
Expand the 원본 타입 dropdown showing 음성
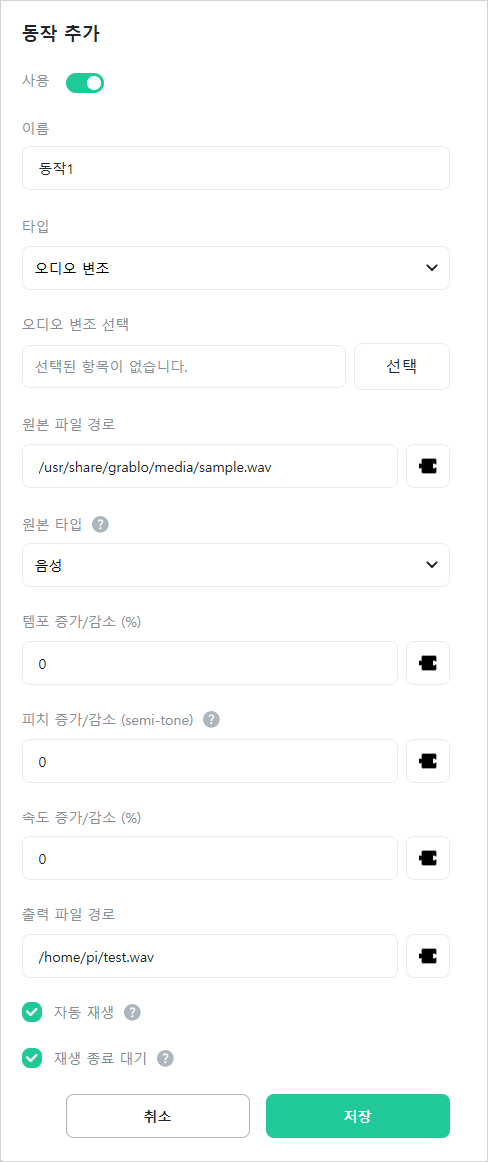pyautogui.click(x=236, y=565)
